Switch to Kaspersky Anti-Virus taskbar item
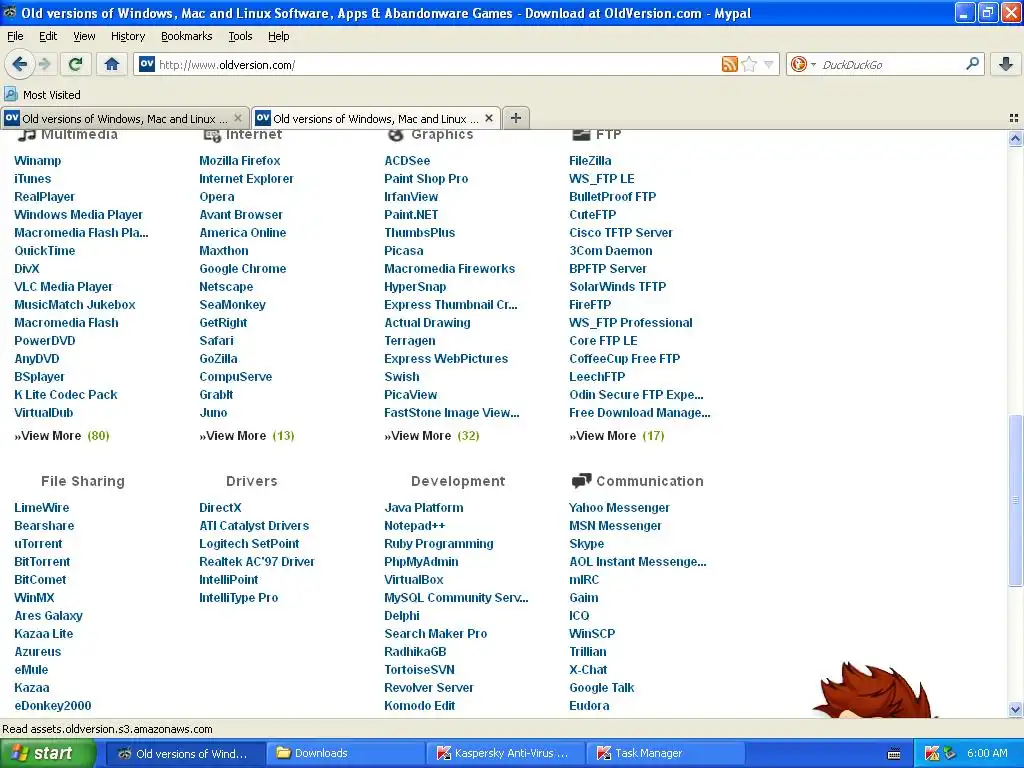Image resolution: width=1024 pixels, height=768 pixels. [x=505, y=753]
